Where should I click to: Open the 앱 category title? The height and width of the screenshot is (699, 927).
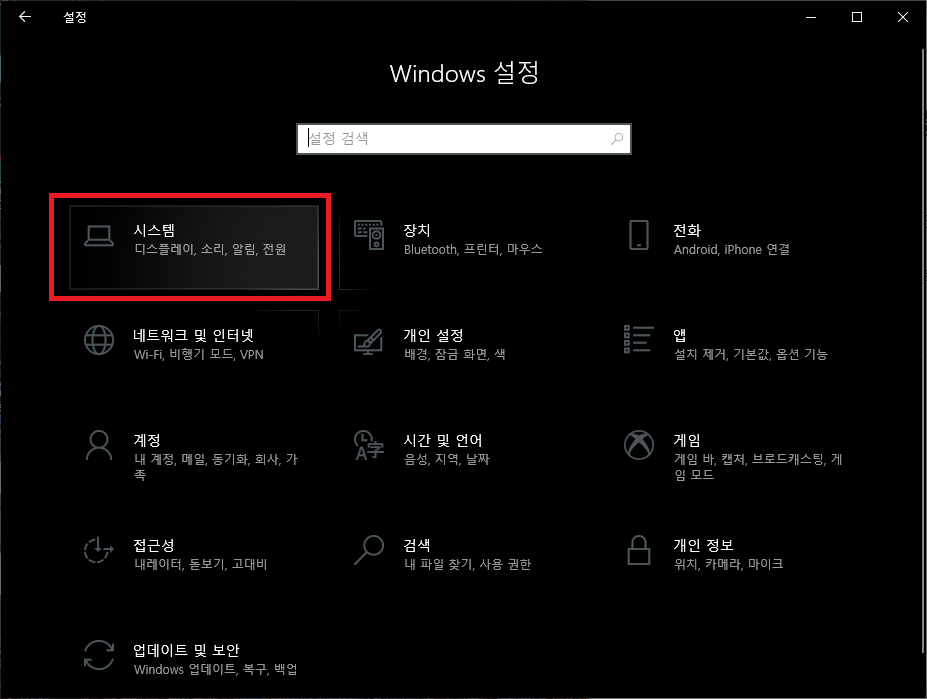click(x=680, y=335)
